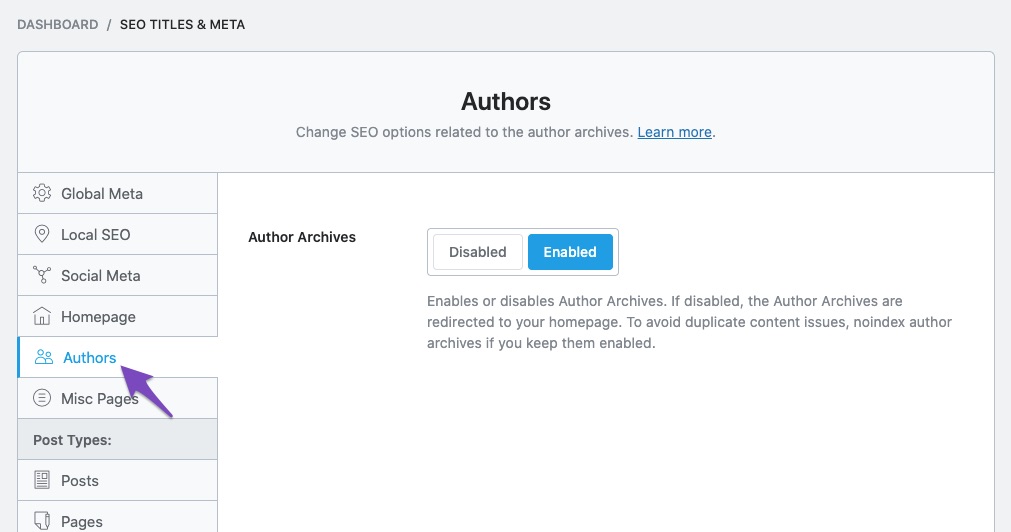Image resolution: width=1011 pixels, height=532 pixels.
Task: Enable Author Archives
Action: [570, 252]
